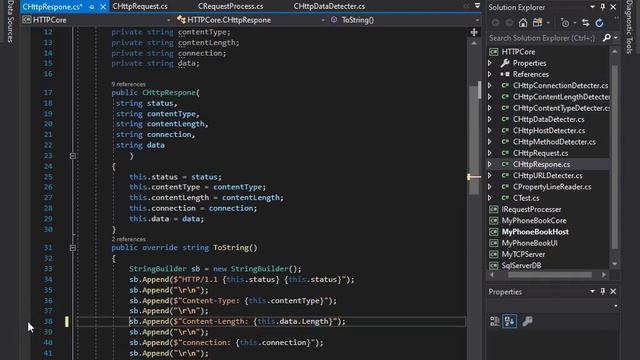Go forward in Solution Explorer toolbar
The height and width of the screenshot is (360, 640).
tap(509, 23)
